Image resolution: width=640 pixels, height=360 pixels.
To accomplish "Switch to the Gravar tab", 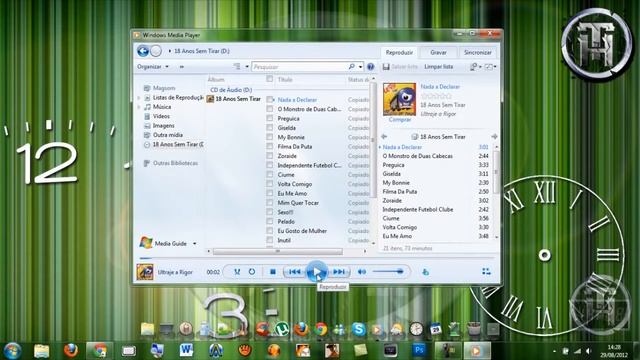I will [438, 53].
